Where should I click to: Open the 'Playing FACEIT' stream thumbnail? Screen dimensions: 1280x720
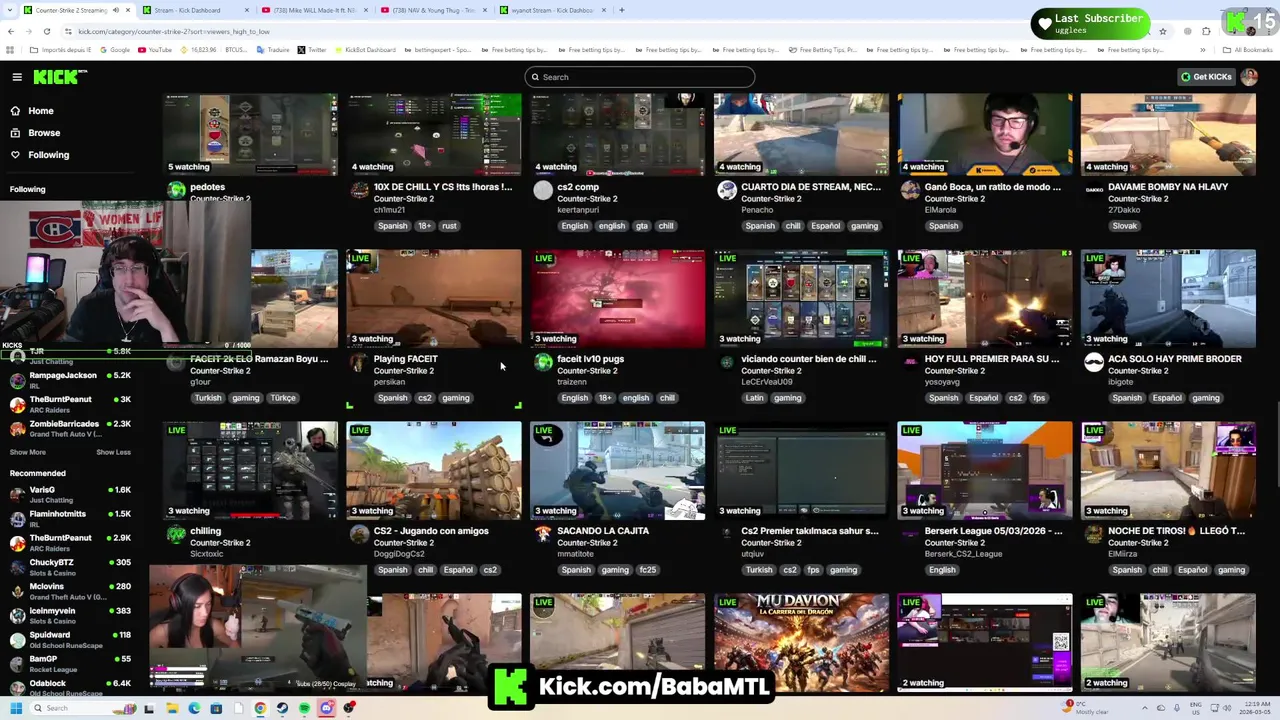pyautogui.click(x=434, y=299)
